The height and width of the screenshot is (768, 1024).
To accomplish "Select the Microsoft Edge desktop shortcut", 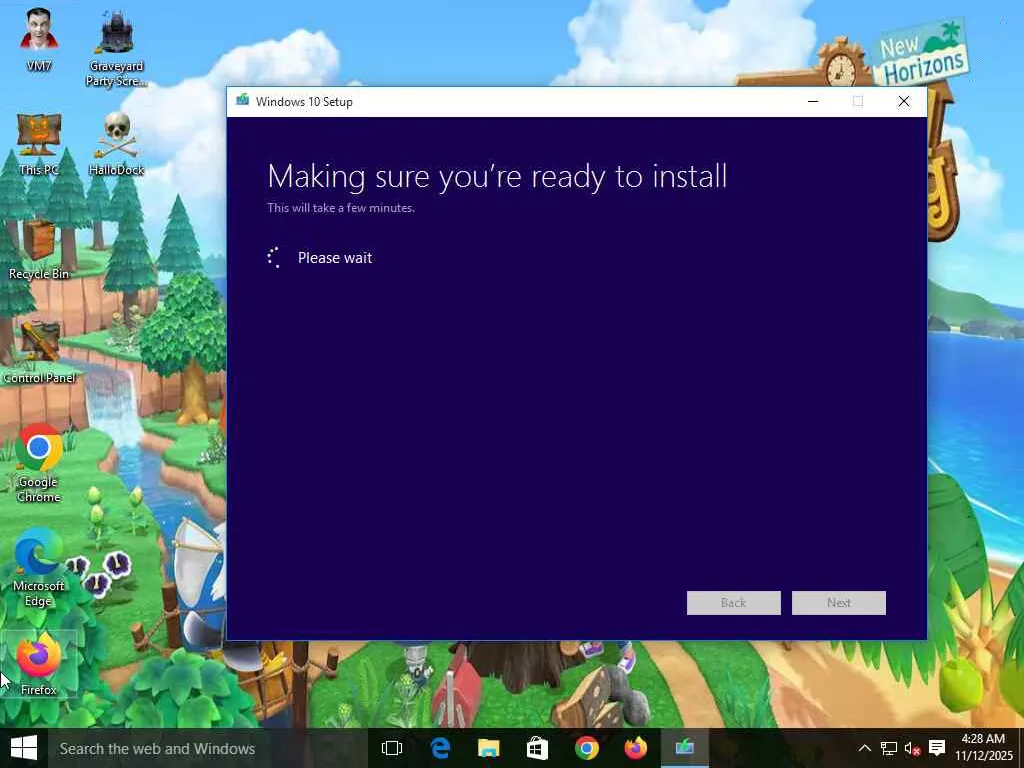I will click(39, 568).
